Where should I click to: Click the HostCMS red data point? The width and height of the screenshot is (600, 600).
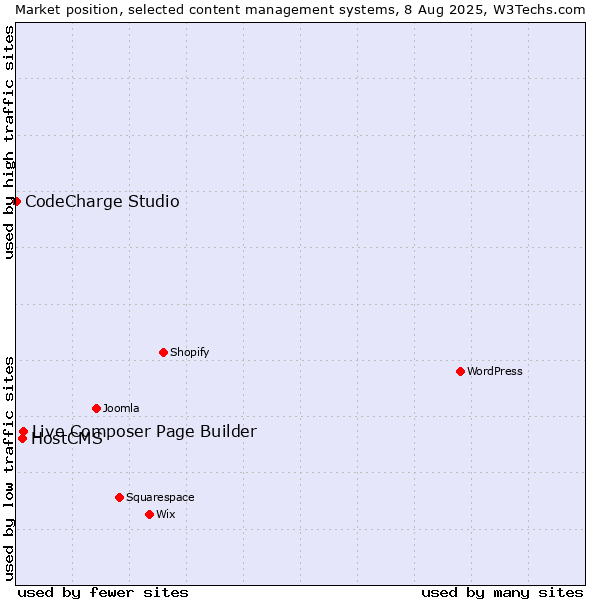click(x=23, y=438)
